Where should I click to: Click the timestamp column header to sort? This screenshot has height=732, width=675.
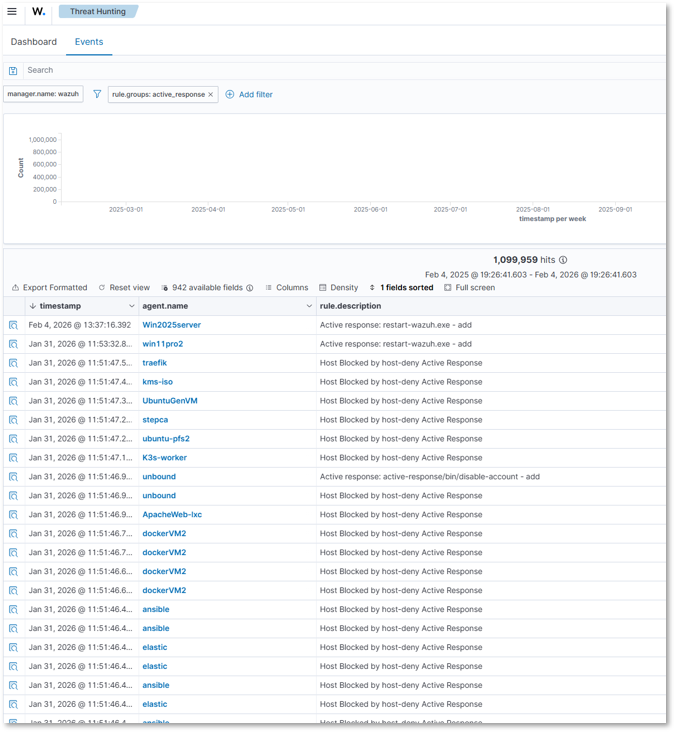point(60,306)
